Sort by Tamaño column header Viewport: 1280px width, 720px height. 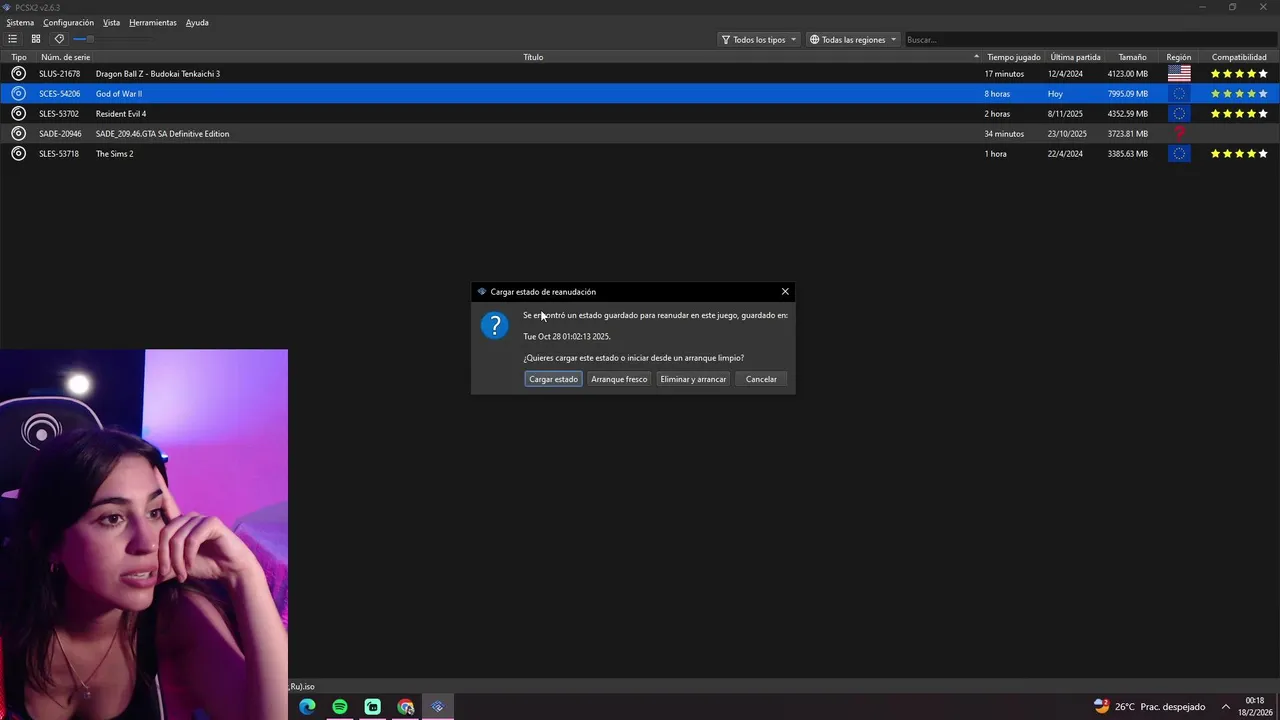click(1132, 57)
